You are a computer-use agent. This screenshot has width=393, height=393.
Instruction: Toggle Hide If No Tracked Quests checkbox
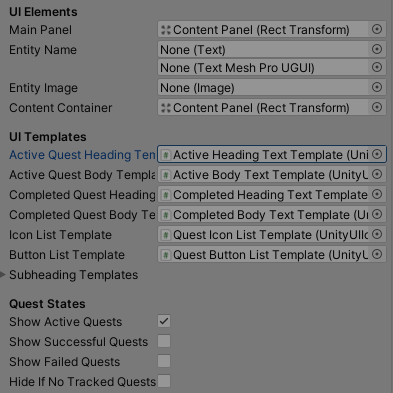click(164, 381)
